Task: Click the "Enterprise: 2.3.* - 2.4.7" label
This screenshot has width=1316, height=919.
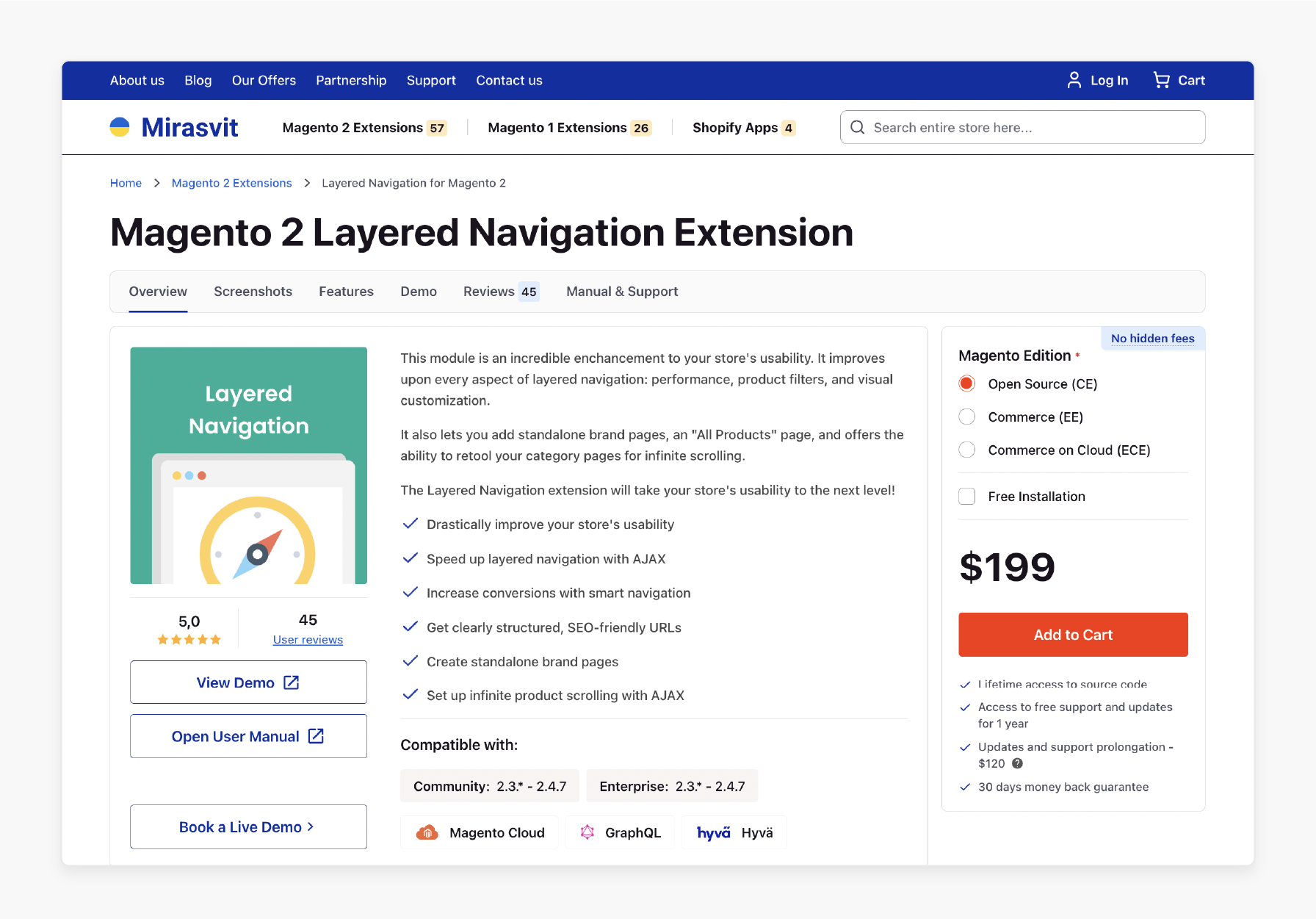Action: [672, 786]
